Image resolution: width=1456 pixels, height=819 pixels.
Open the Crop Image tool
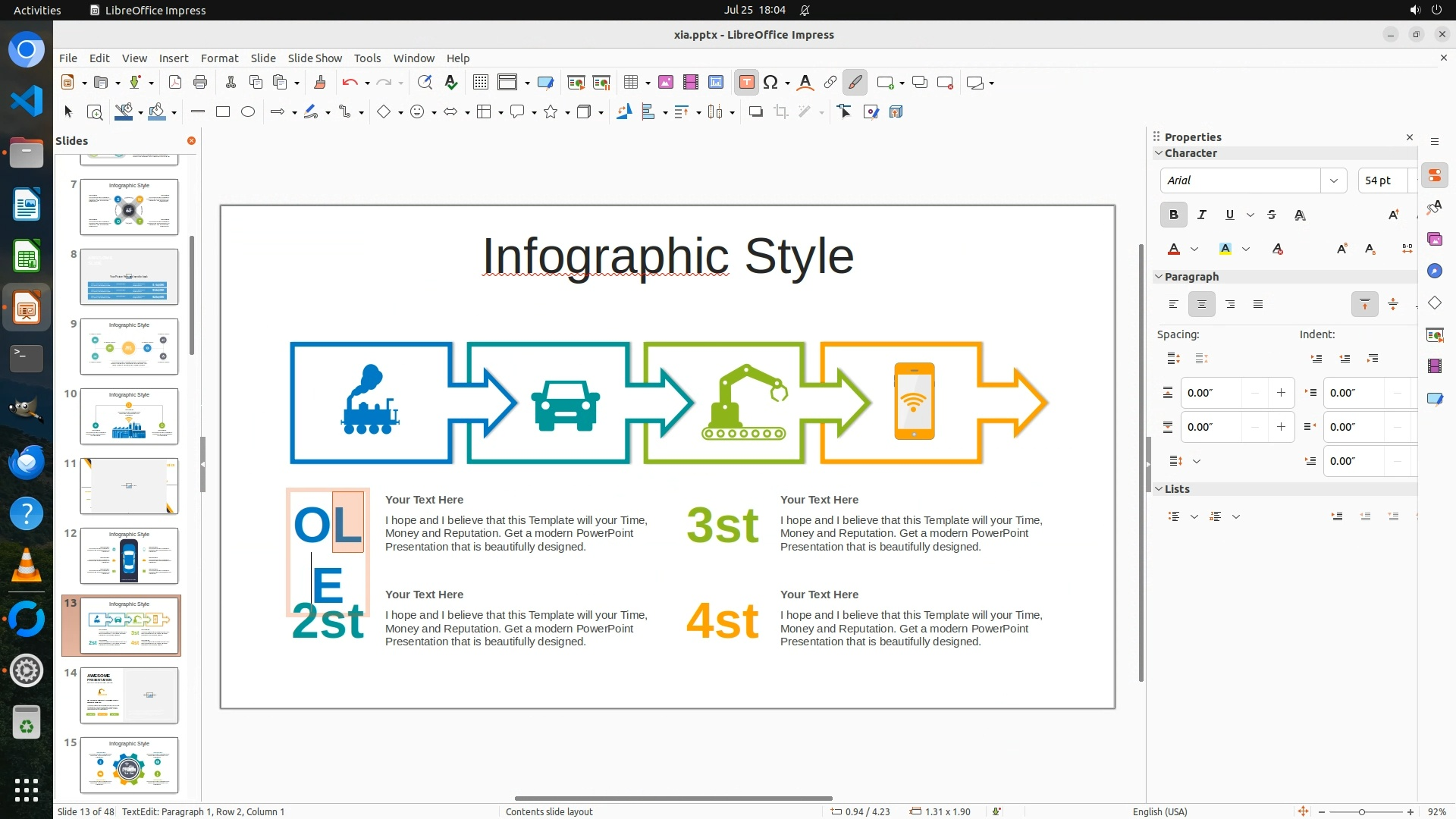coord(780,112)
